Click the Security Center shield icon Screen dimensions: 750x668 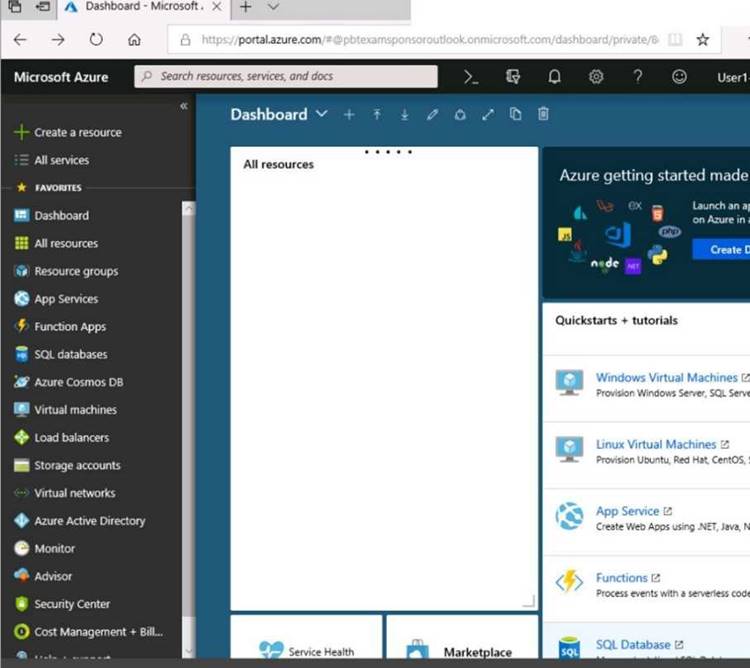click(22, 604)
